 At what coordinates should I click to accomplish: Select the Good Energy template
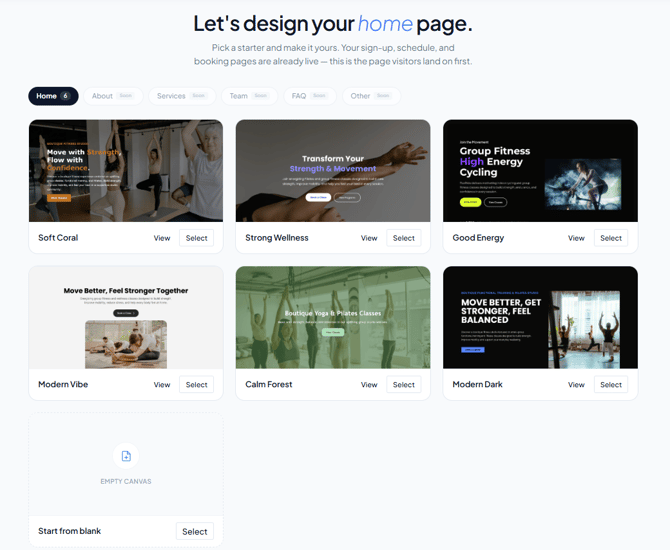pos(611,238)
